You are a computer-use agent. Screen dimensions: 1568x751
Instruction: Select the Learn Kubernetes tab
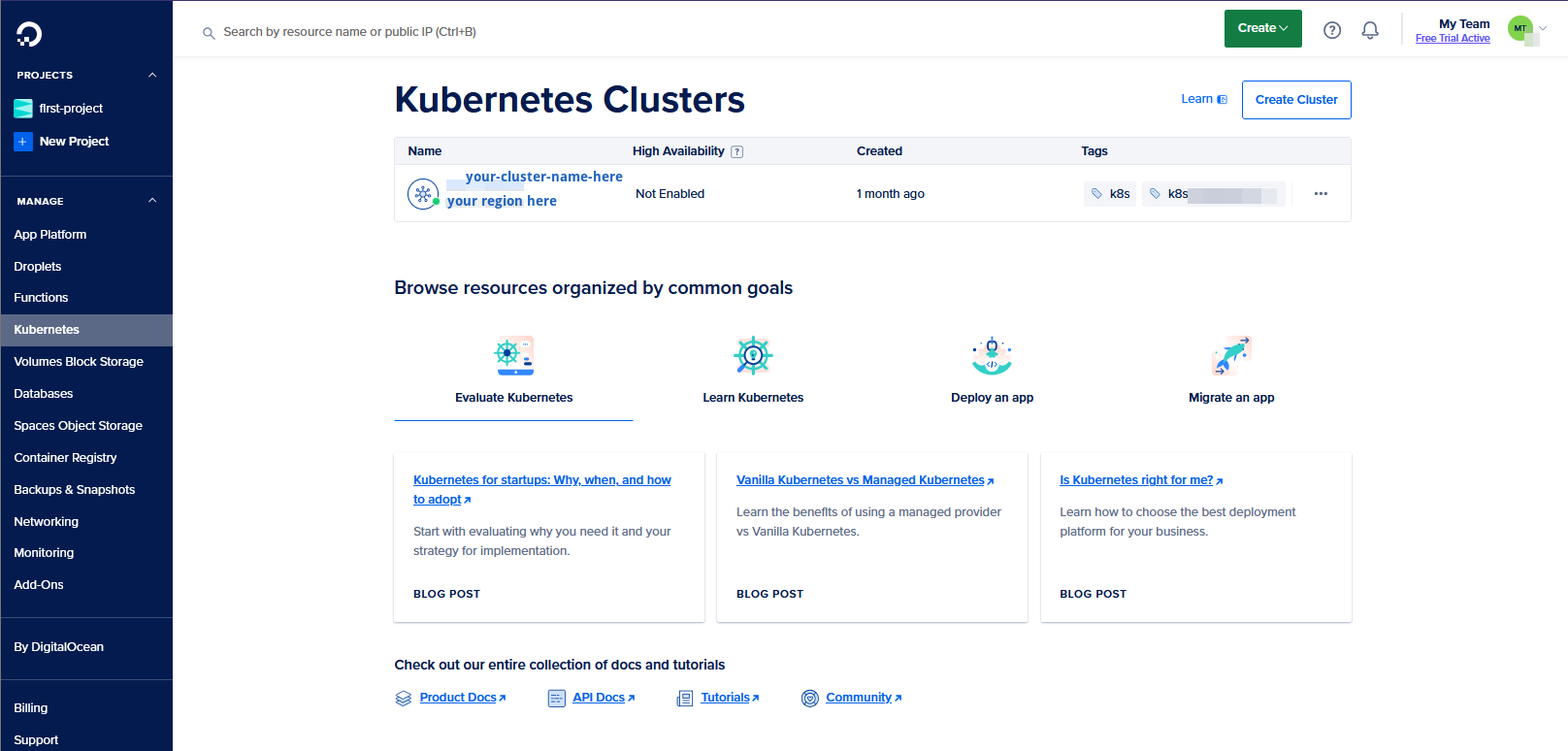(x=753, y=375)
